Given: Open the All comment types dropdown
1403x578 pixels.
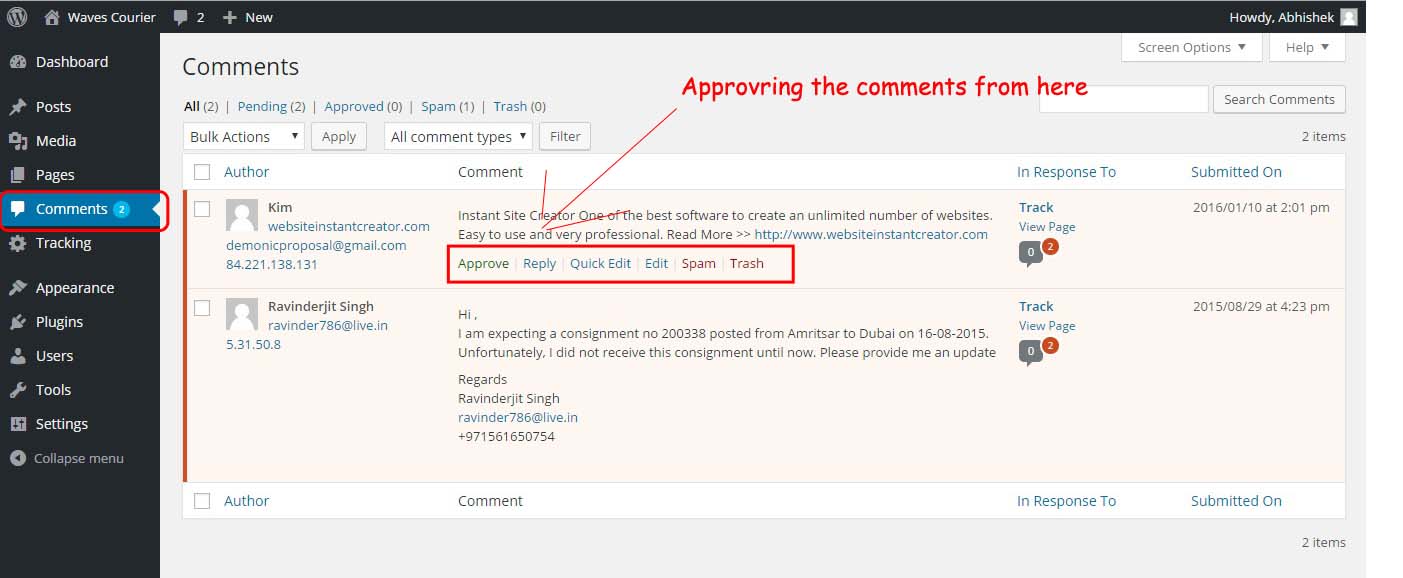Looking at the screenshot, I should 458,136.
